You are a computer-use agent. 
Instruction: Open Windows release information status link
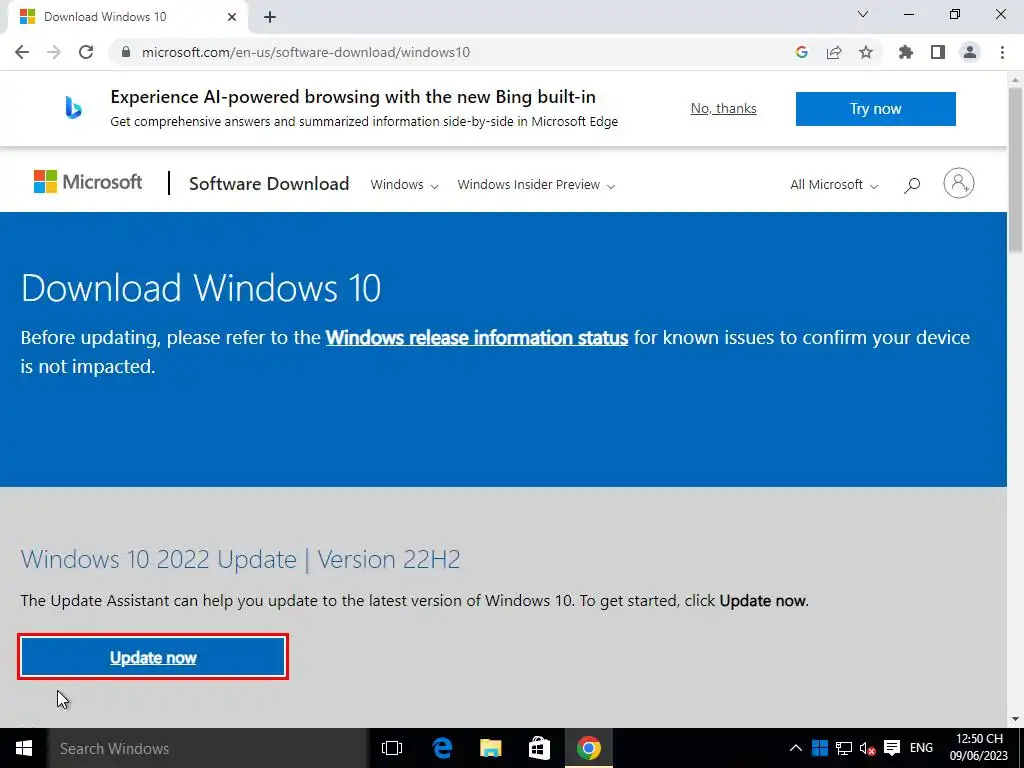pos(477,338)
